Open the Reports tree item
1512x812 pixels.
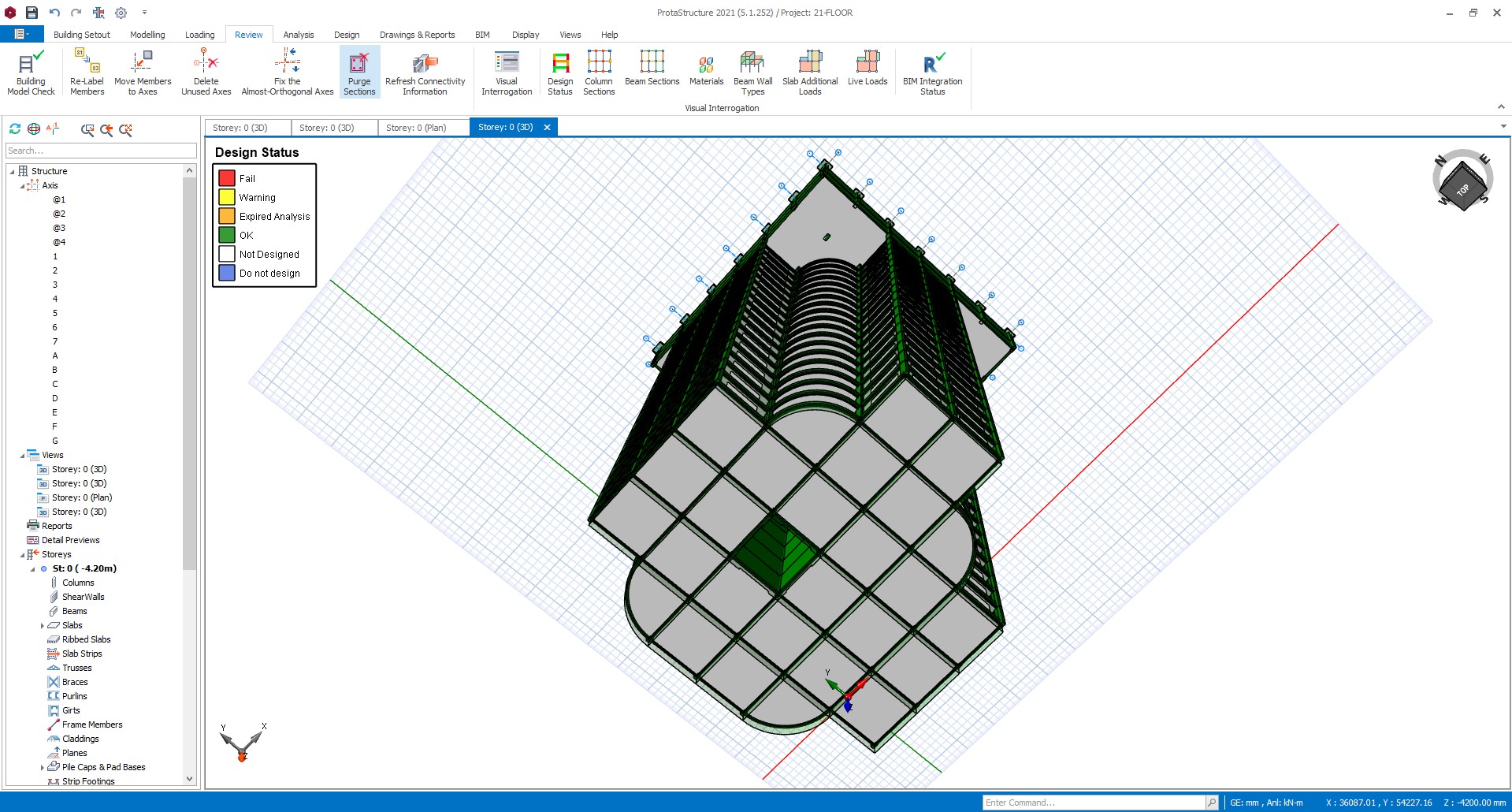[x=56, y=526]
